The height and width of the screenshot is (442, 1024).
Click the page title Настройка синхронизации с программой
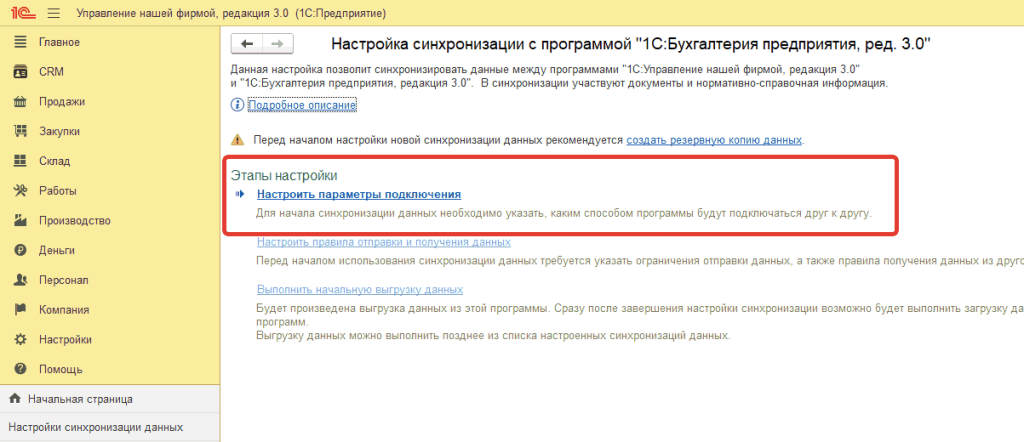(x=631, y=44)
